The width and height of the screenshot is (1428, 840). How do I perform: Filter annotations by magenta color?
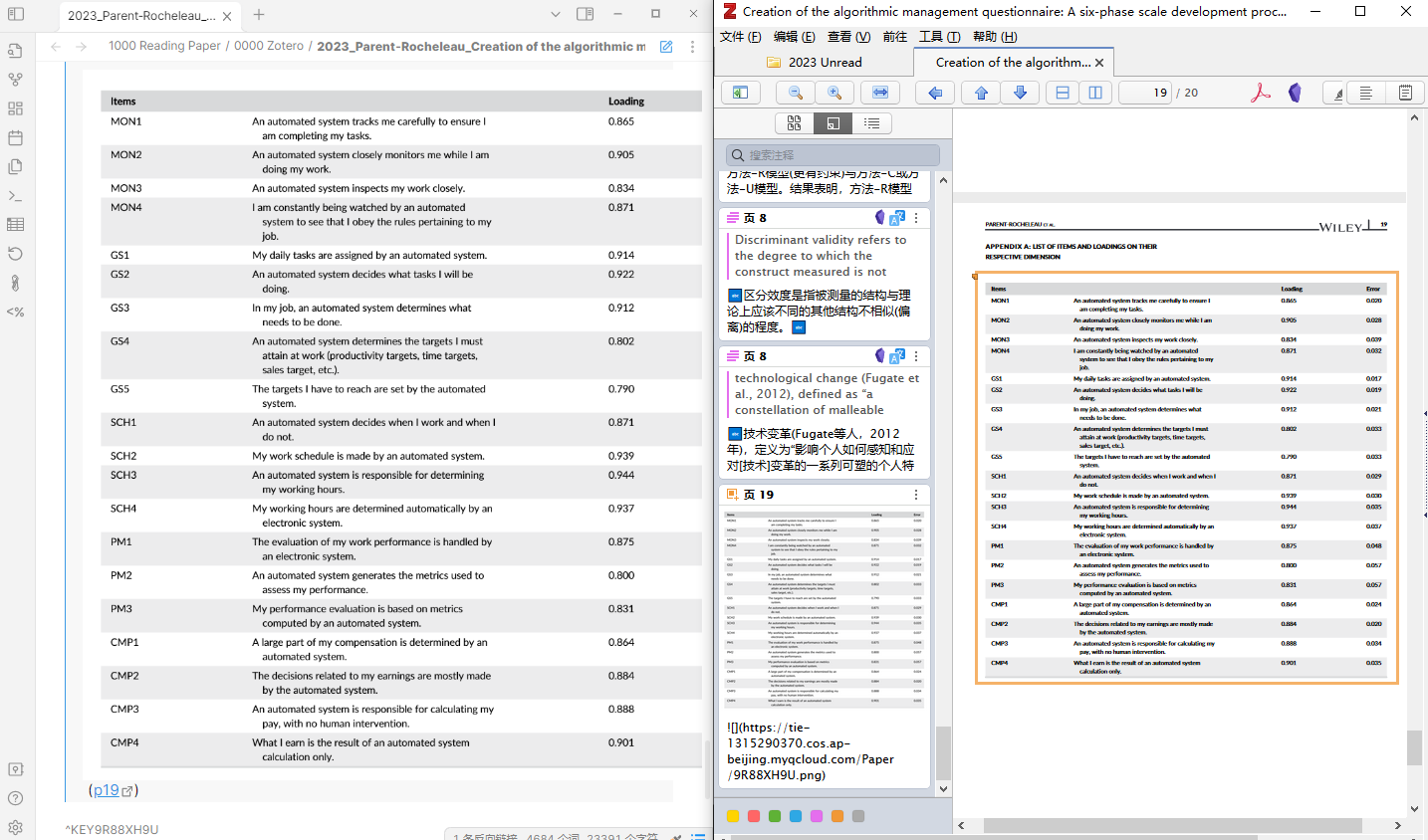pos(817,816)
